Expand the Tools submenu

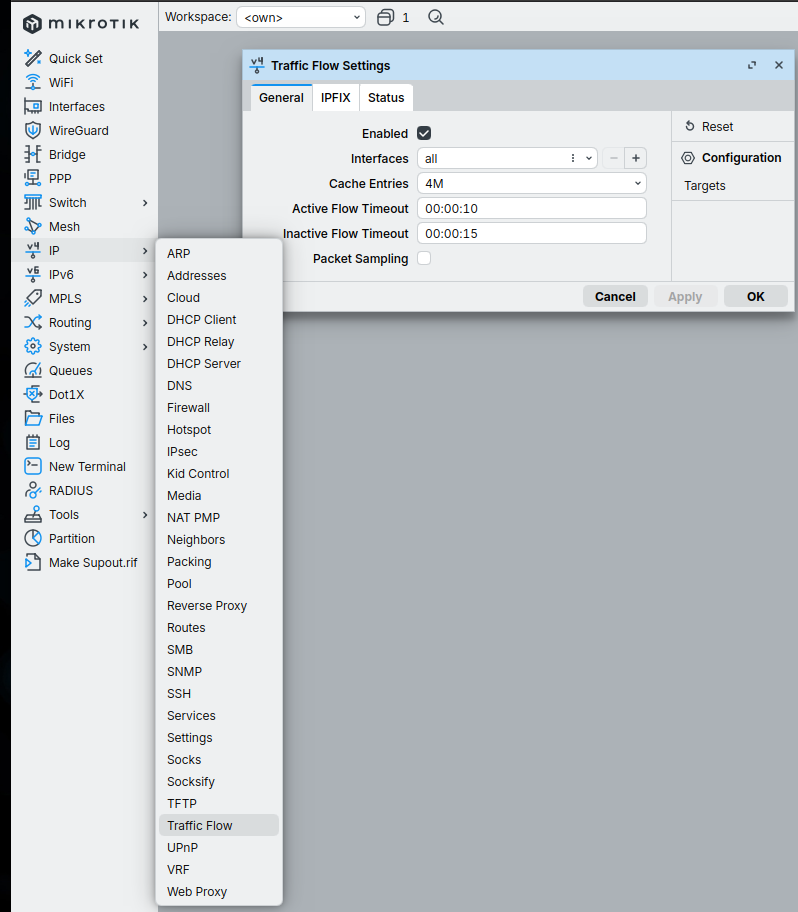tap(145, 514)
